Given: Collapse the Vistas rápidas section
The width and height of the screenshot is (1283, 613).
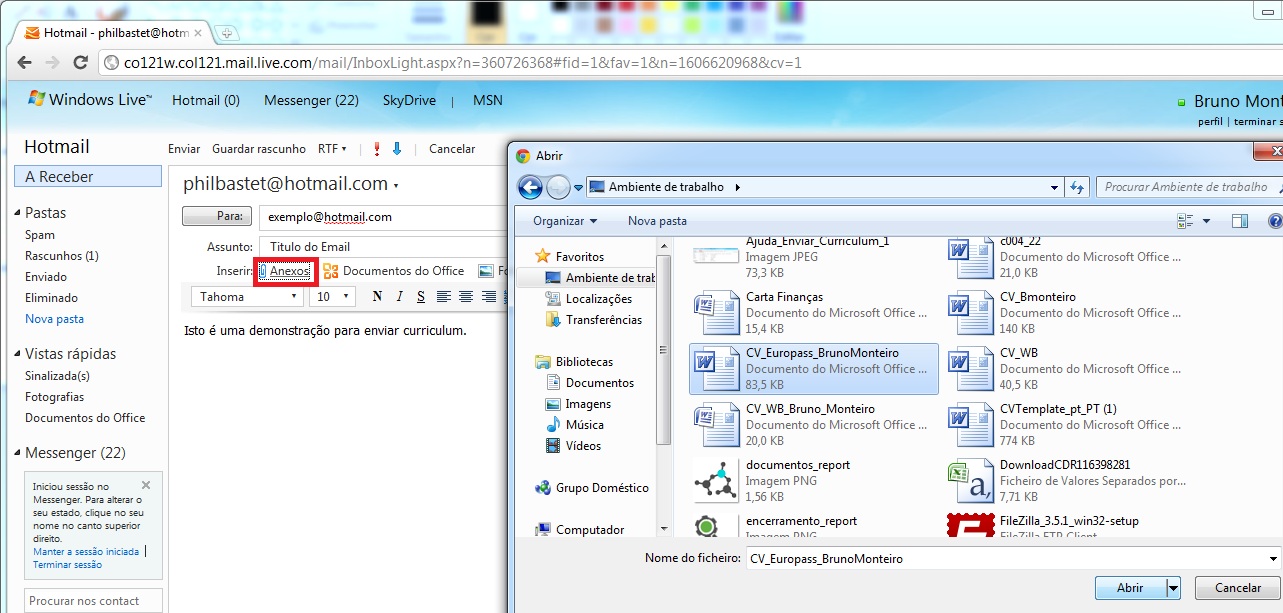Looking at the screenshot, I should click(x=17, y=354).
